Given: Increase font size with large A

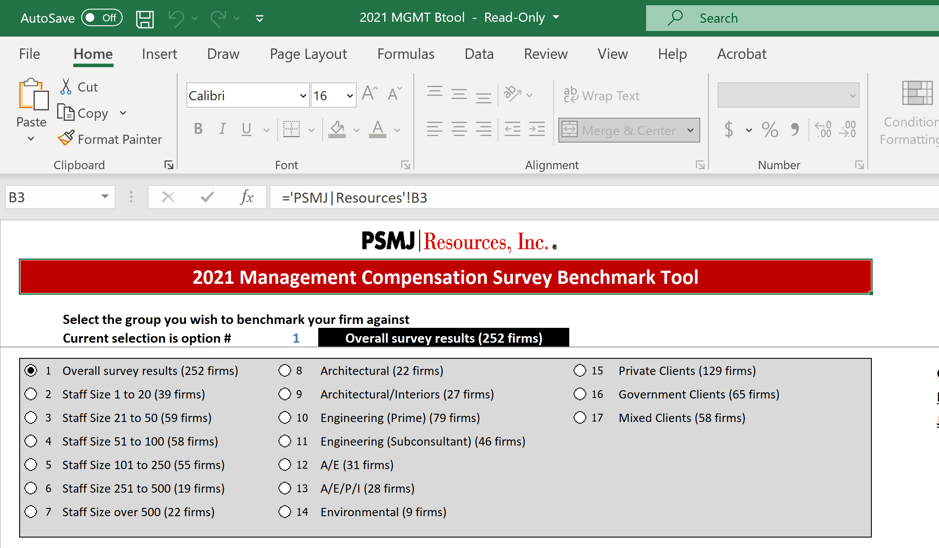Looking at the screenshot, I should pyautogui.click(x=369, y=93).
